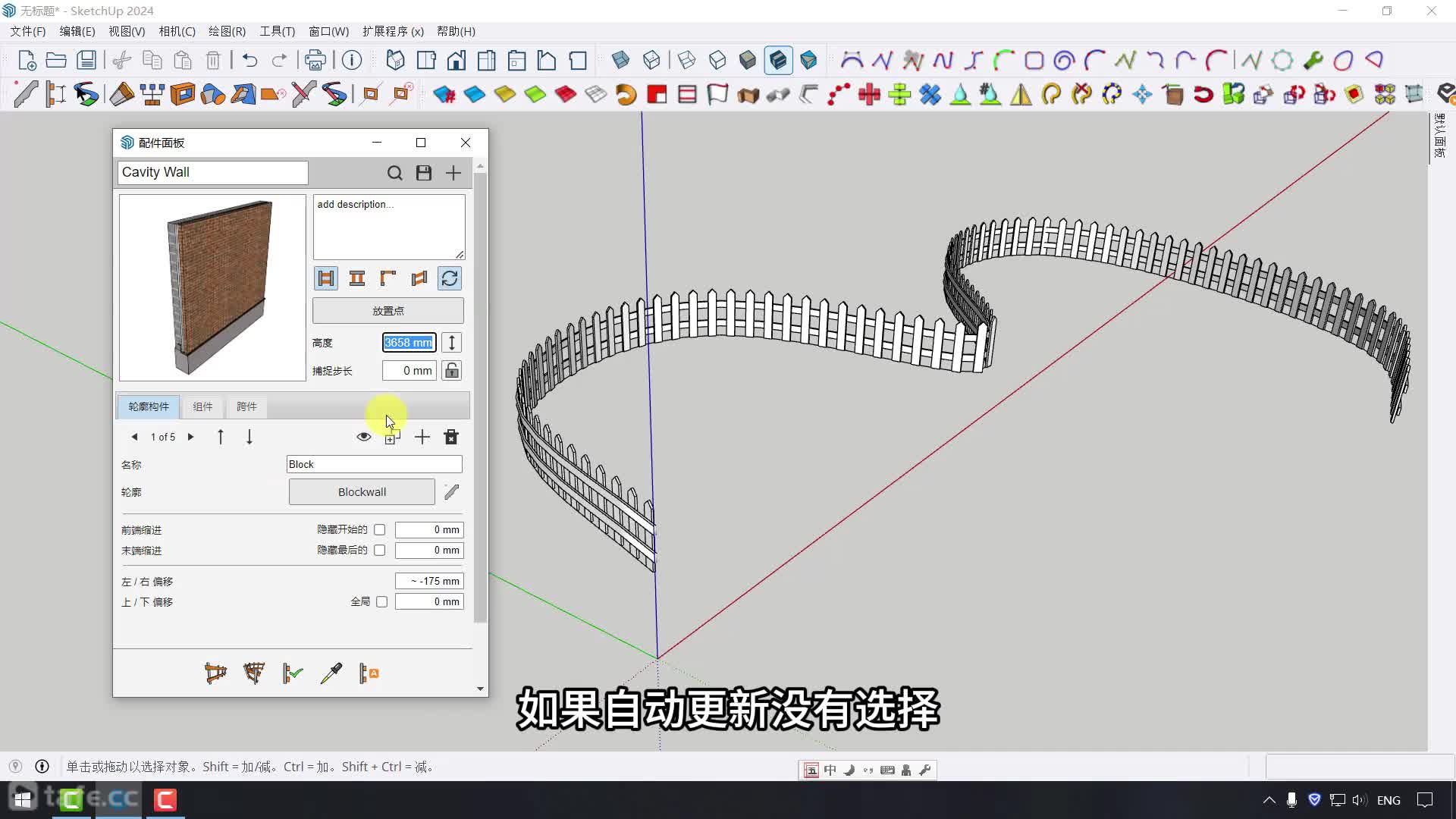The height and width of the screenshot is (819, 1456).
Task: Click green wrench curve settings icon
Action: pos(1313,60)
